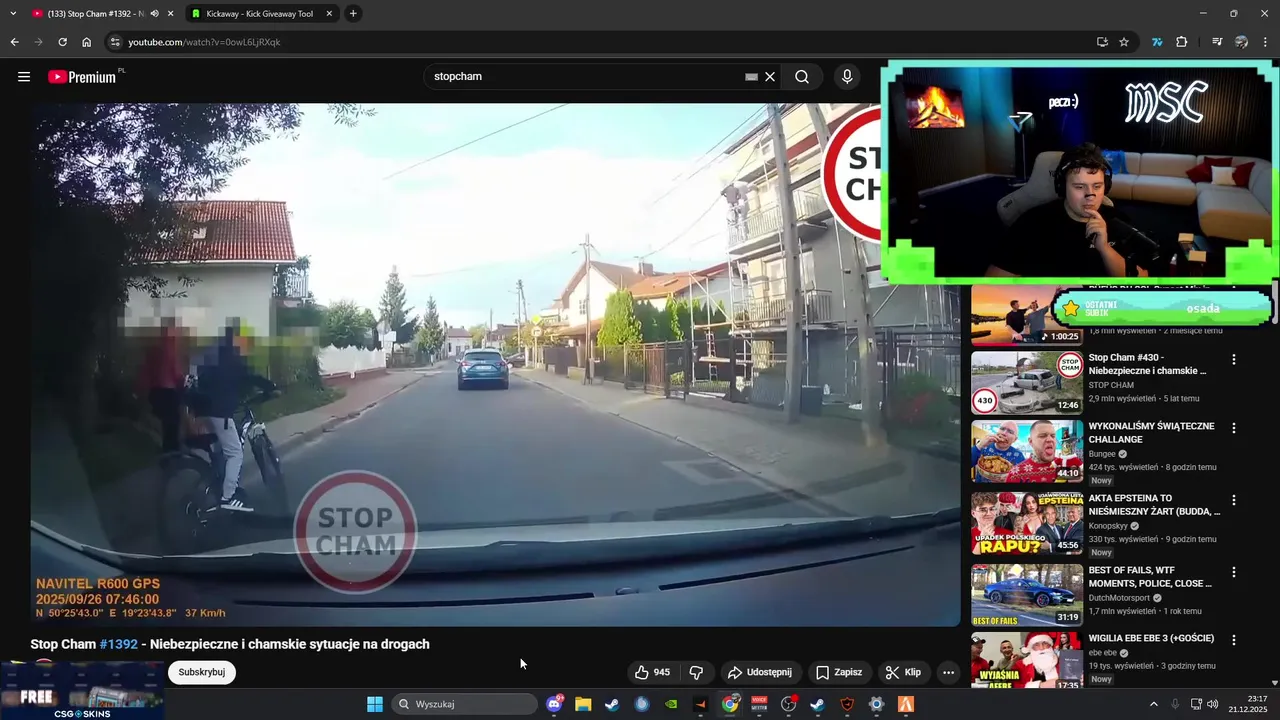This screenshot has width=1280, height=720.
Task: Like the video with 945 likes
Action: click(652, 673)
